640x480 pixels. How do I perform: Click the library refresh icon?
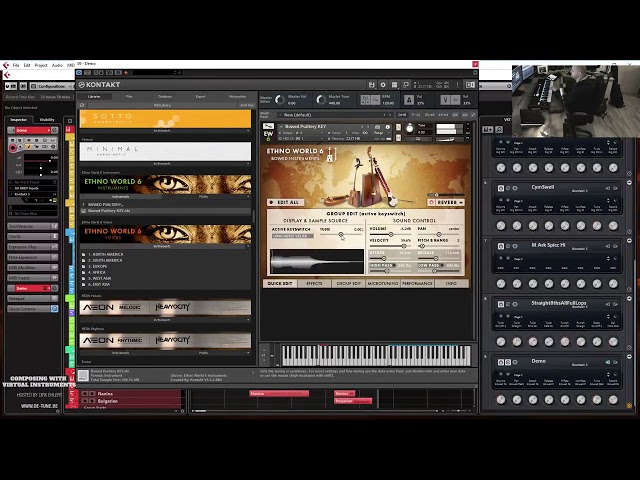coord(84,104)
